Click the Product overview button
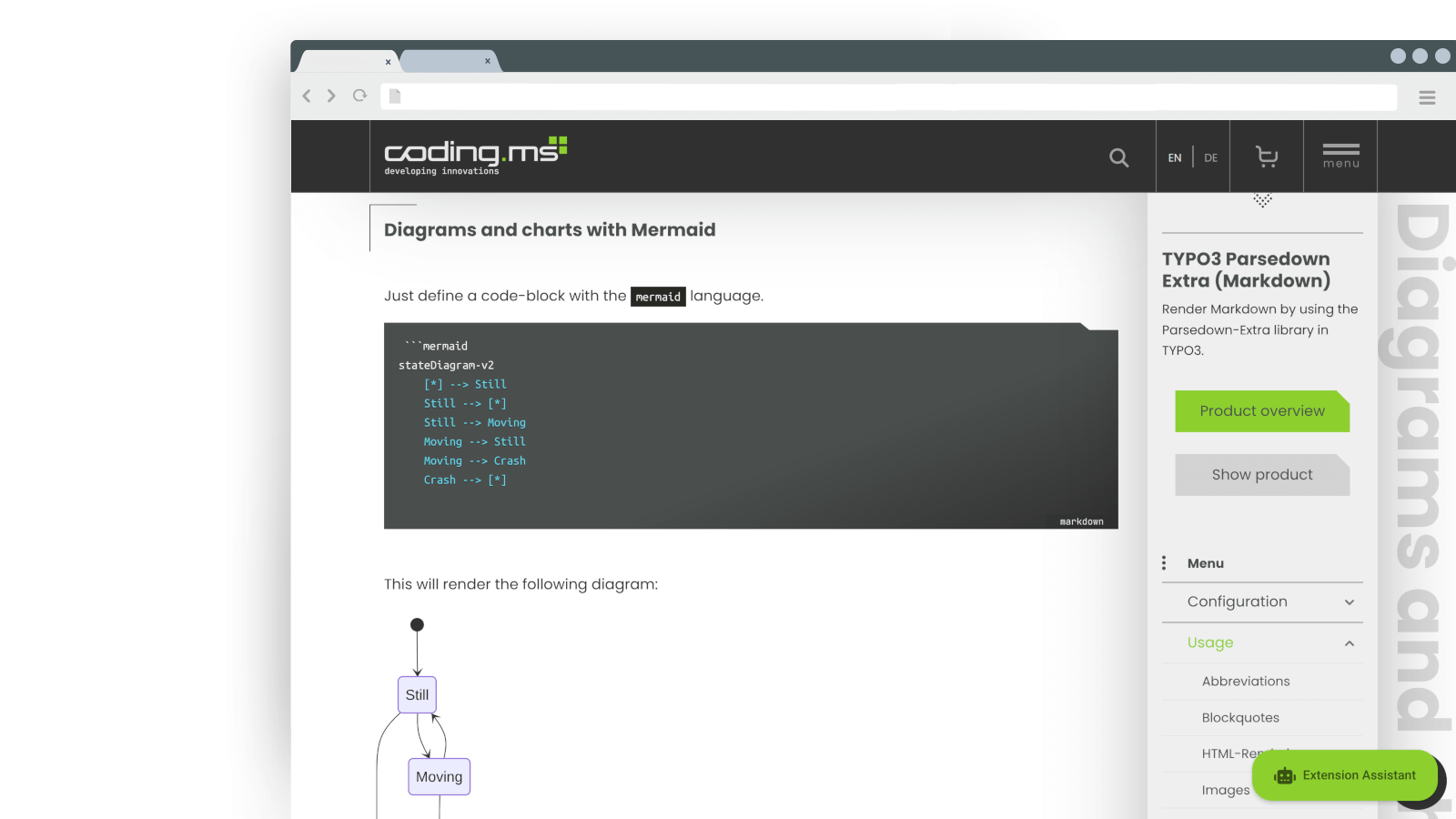Screen dimensions: 1456x819 [1261, 411]
